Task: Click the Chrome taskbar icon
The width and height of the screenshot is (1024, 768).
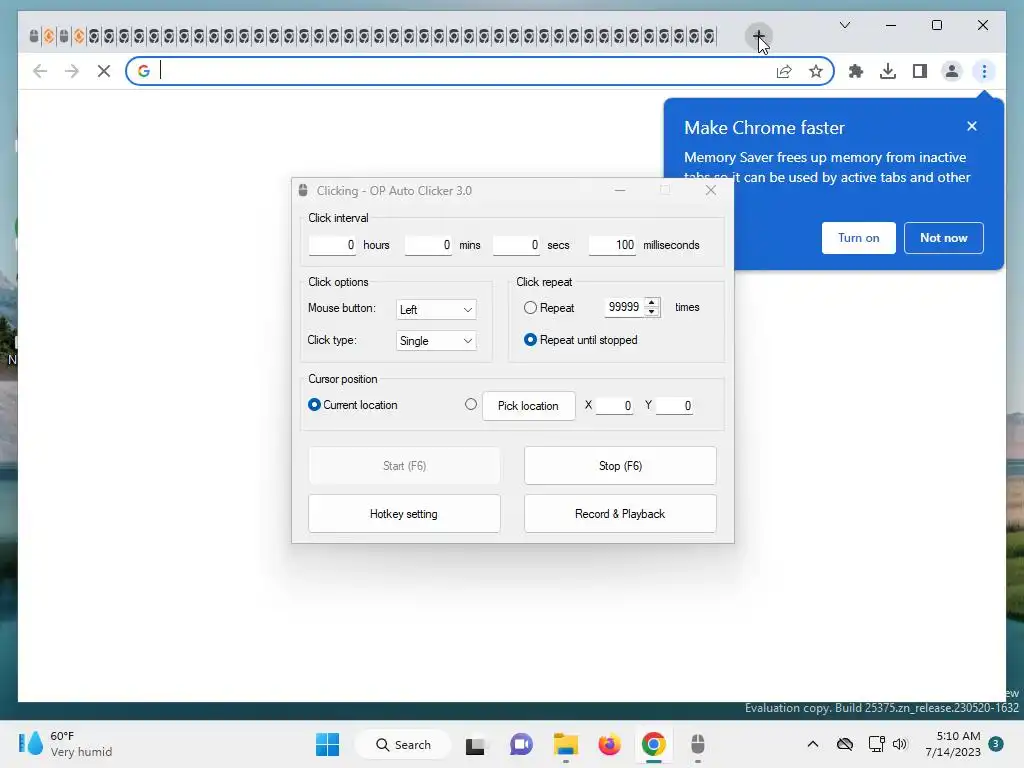Action: pyautogui.click(x=653, y=744)
